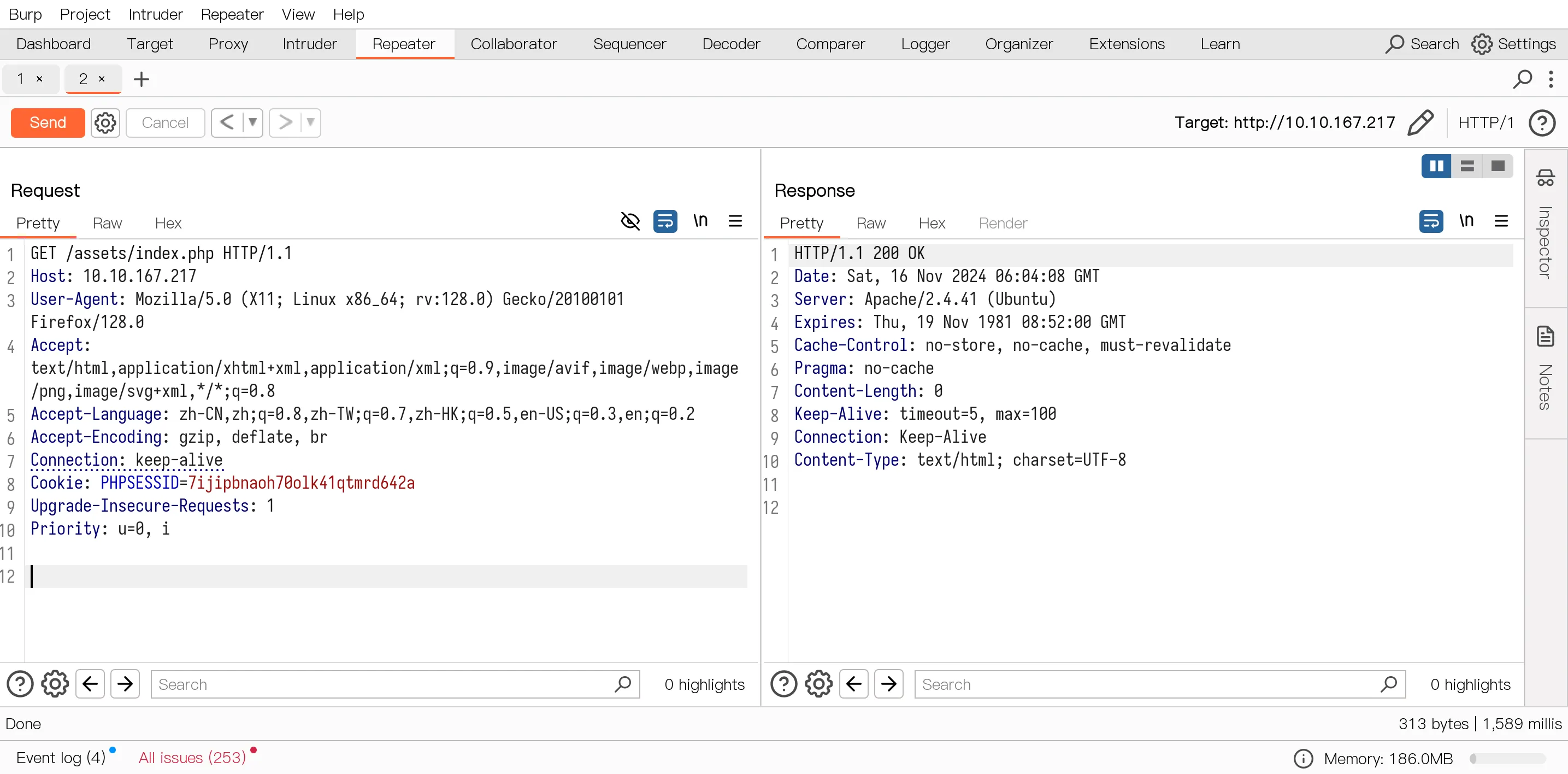Open the Repeater tabs three-dot menu

[x=1551, y=79]
